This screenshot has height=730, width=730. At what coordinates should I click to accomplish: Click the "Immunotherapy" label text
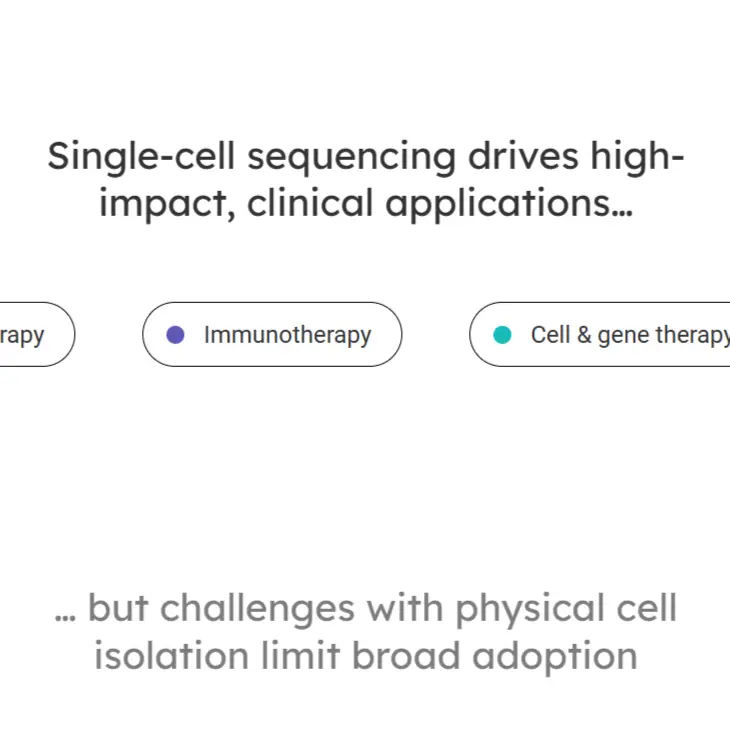[x=287, y=335]
